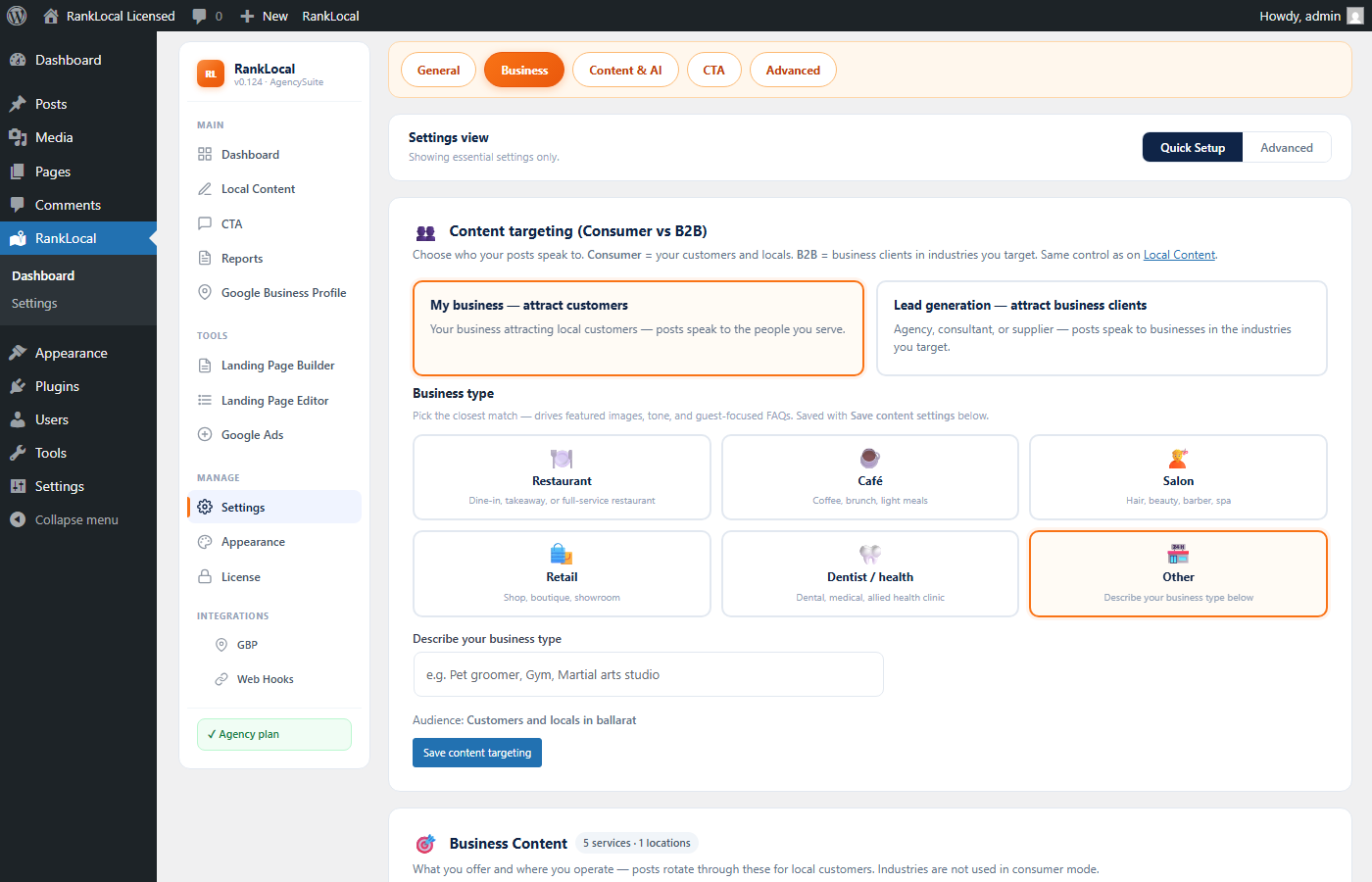Click the Appearance brush icon in WordPress sidebar
This screenshot has width=1372, height=882.
point(18,353)
